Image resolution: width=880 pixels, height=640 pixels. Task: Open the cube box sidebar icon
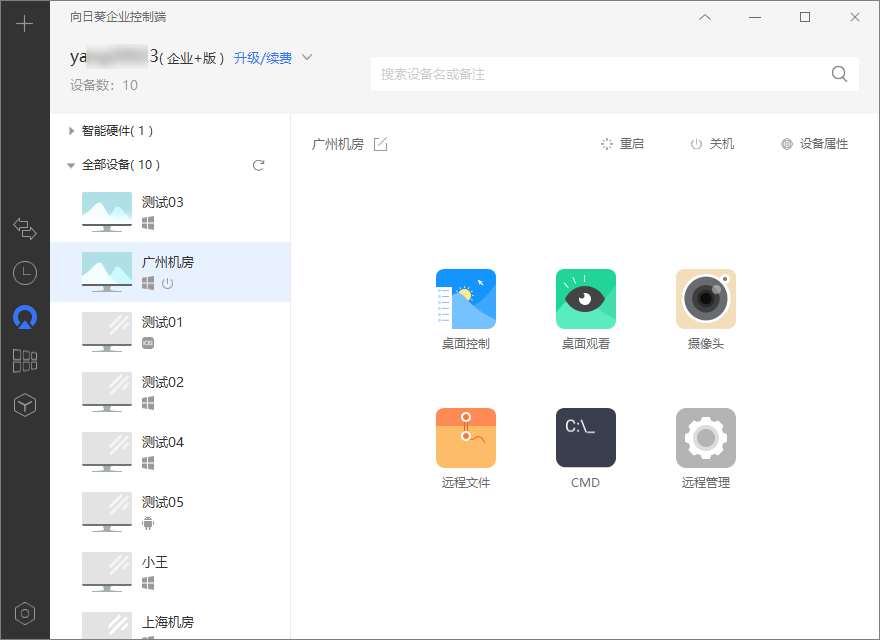tap(25, 405)
